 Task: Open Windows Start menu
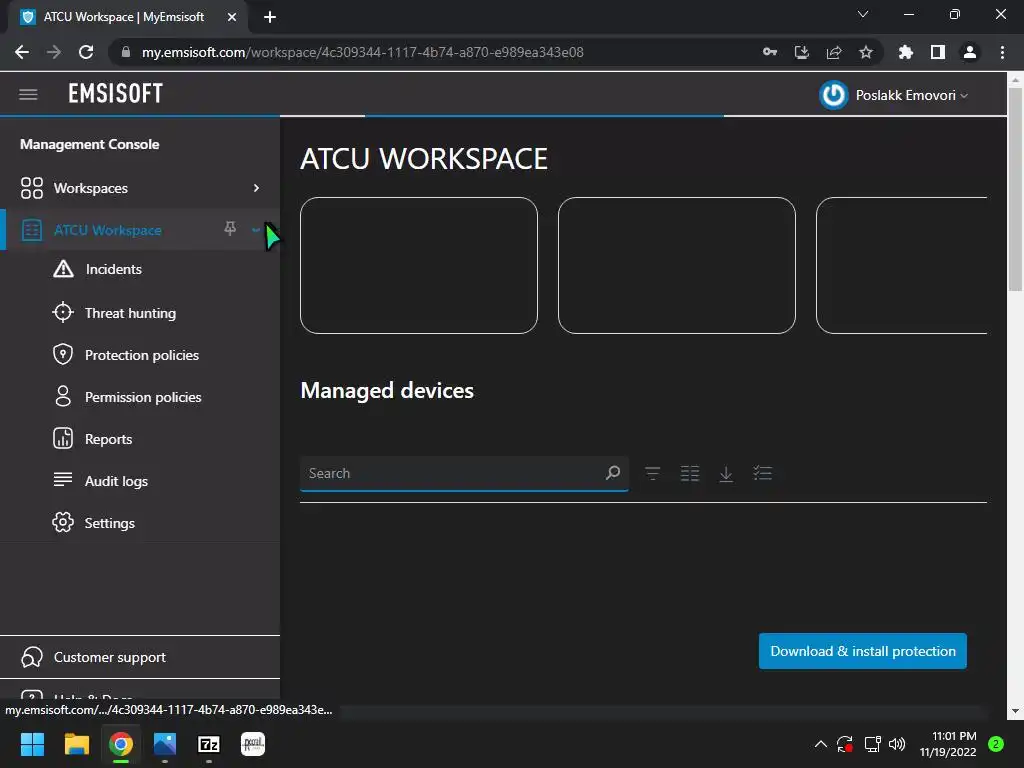coord(32,744)
